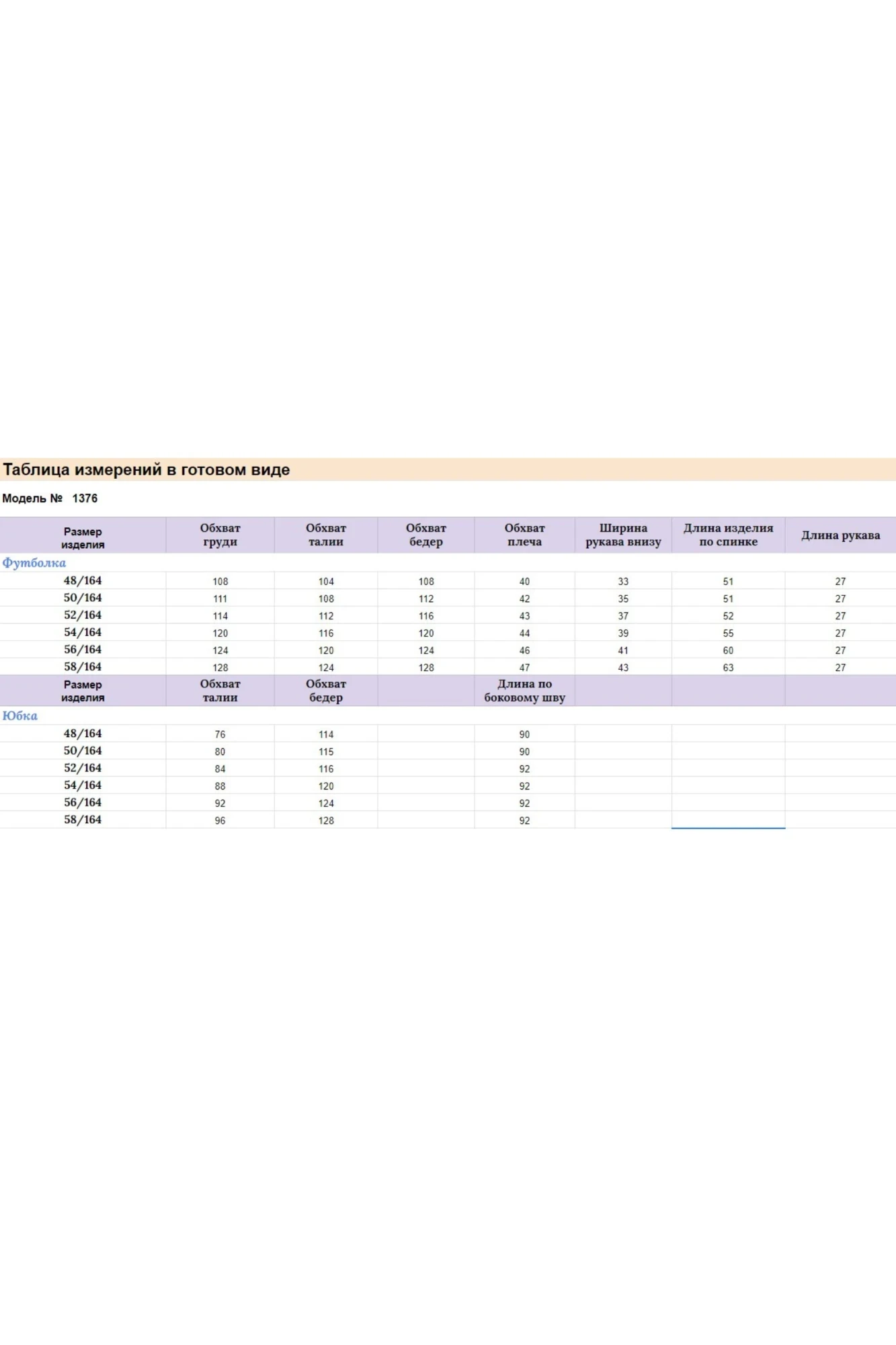Viewport: 896px width, 1345px height.
Task: Select the 'Длина изделия по спинке' header
Action: pyautogui.click(x=728, y=535)
